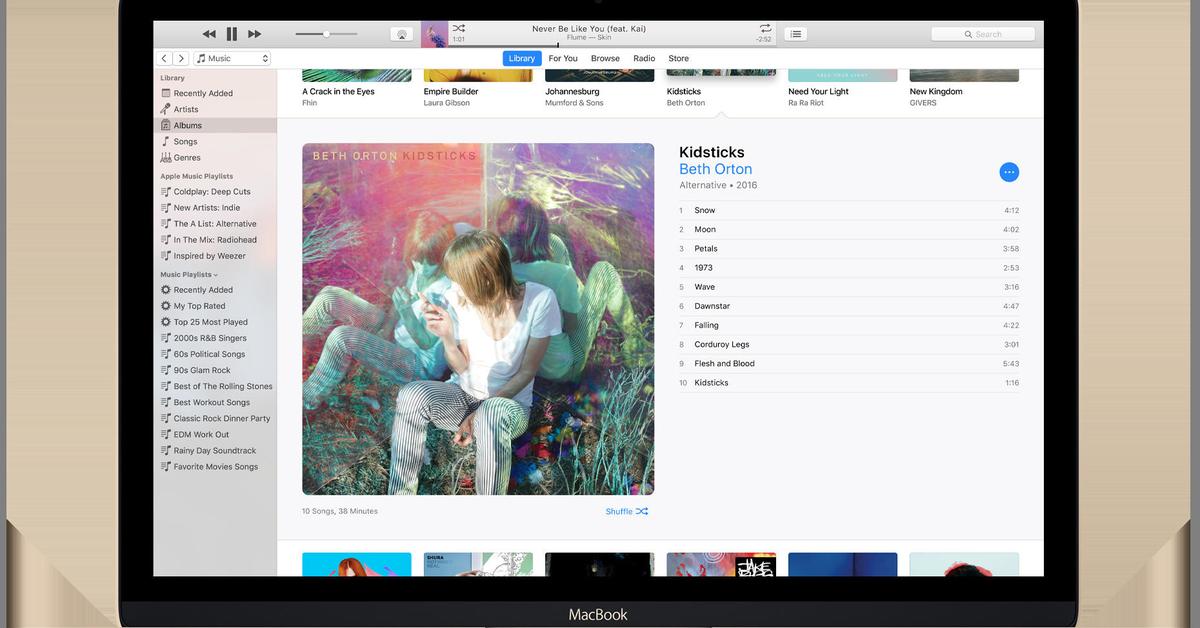This screenshot has height=628, width=1200.
Task: Open the EDM Work Out playlist
Action: coord(215,434)
